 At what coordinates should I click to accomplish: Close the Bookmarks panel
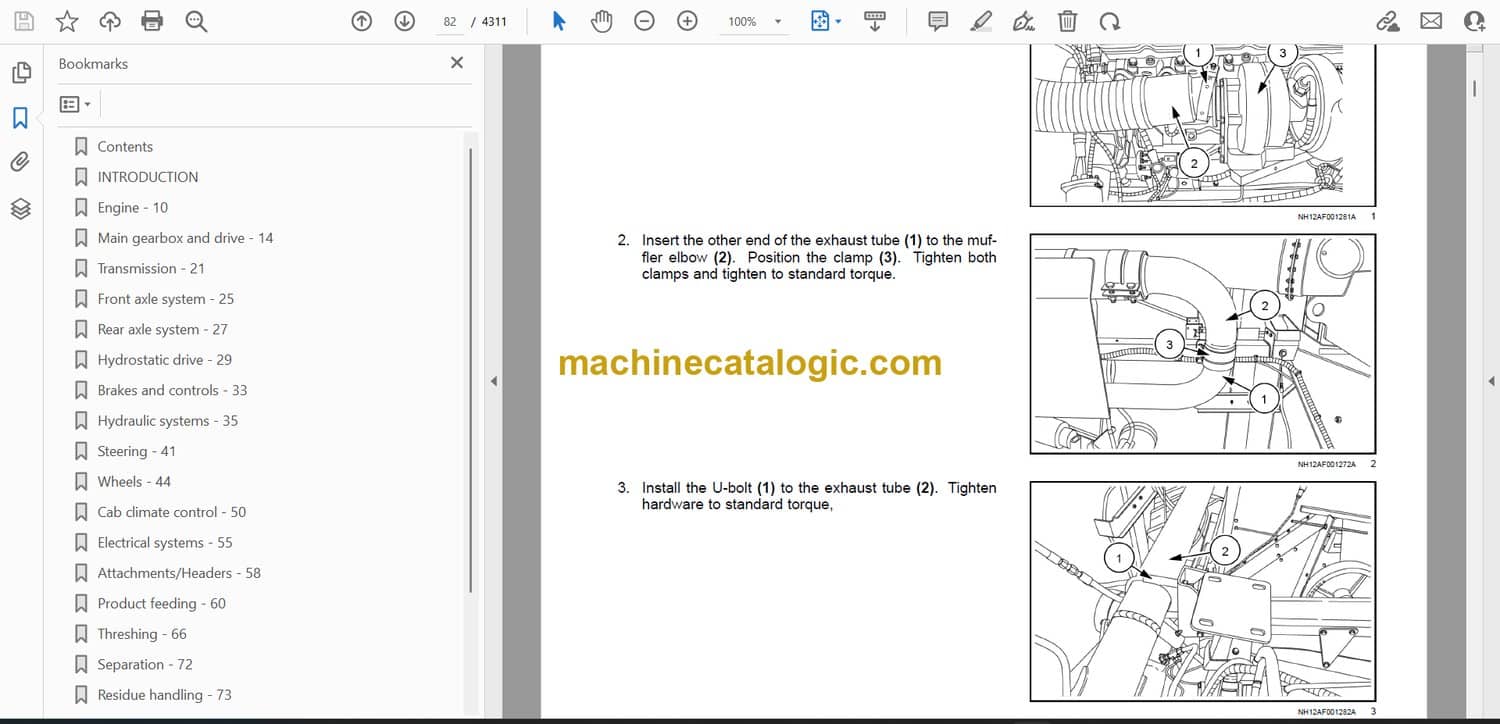tap(457, 63)
